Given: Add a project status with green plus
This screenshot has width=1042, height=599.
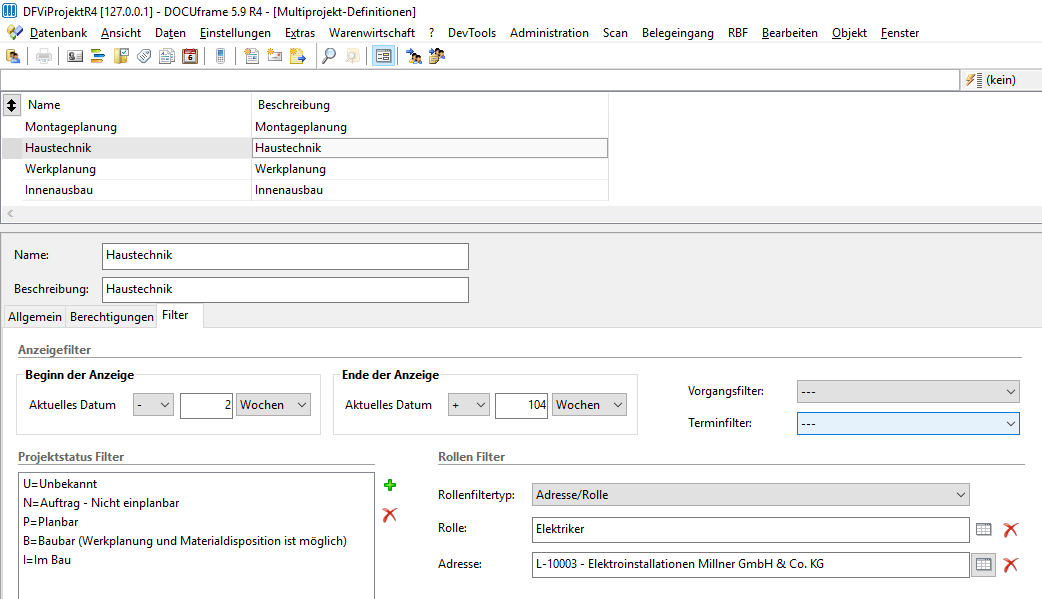Looking at the screenshot, I should (390, 485).
